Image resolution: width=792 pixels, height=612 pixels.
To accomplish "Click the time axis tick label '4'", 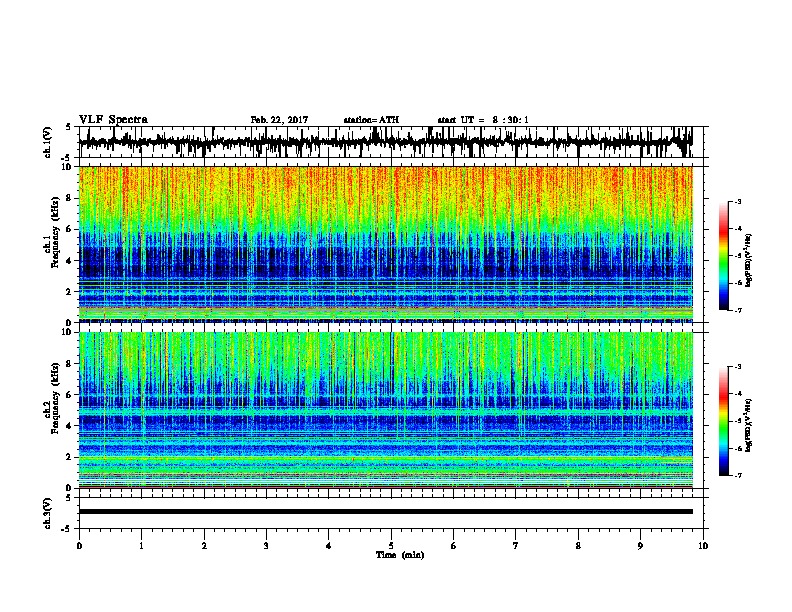I will (x=329, y=545).
